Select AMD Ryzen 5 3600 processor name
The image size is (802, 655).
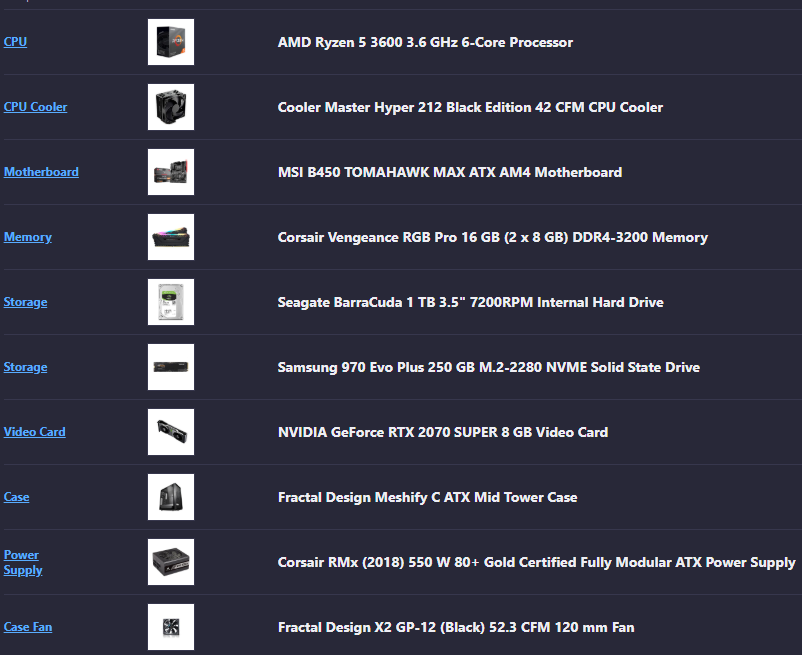click(425, 42)
